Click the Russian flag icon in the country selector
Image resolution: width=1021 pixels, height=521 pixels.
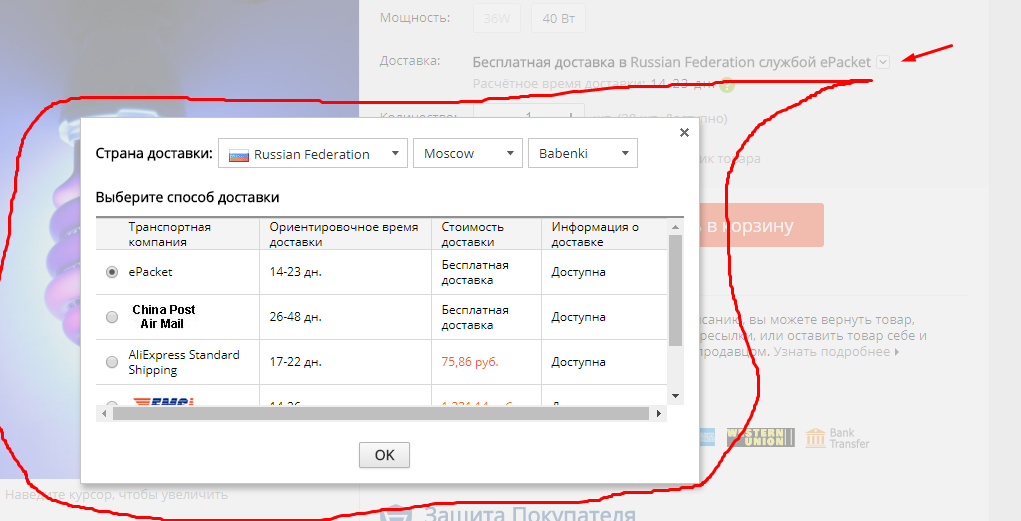[x=238, y=156]
